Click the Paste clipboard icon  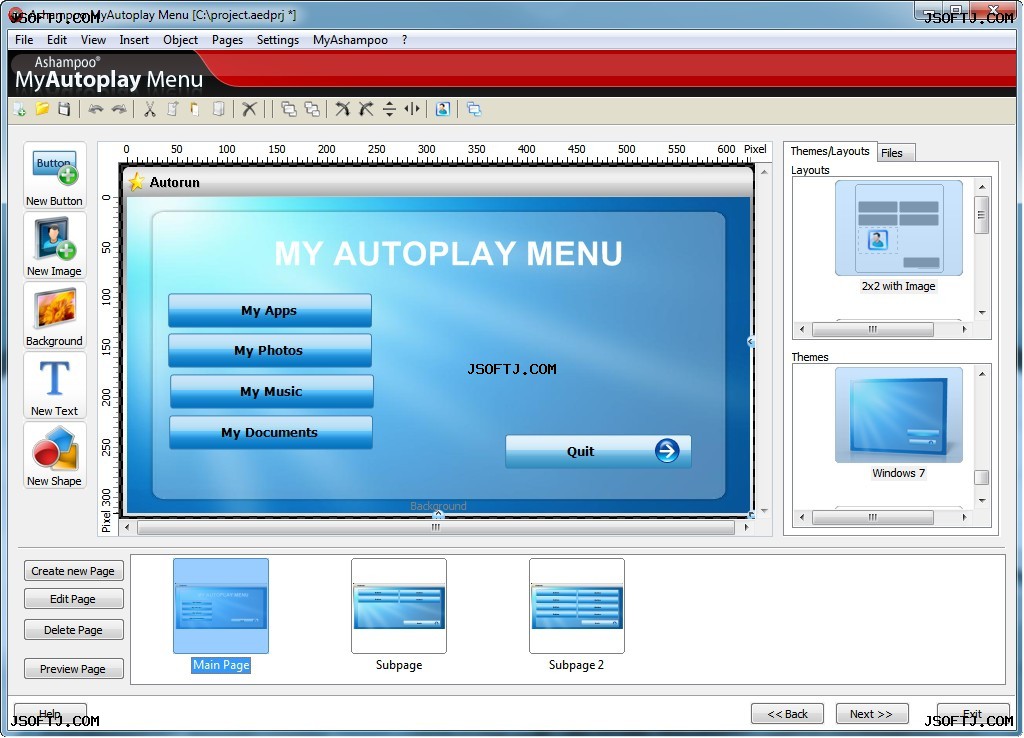195,109
